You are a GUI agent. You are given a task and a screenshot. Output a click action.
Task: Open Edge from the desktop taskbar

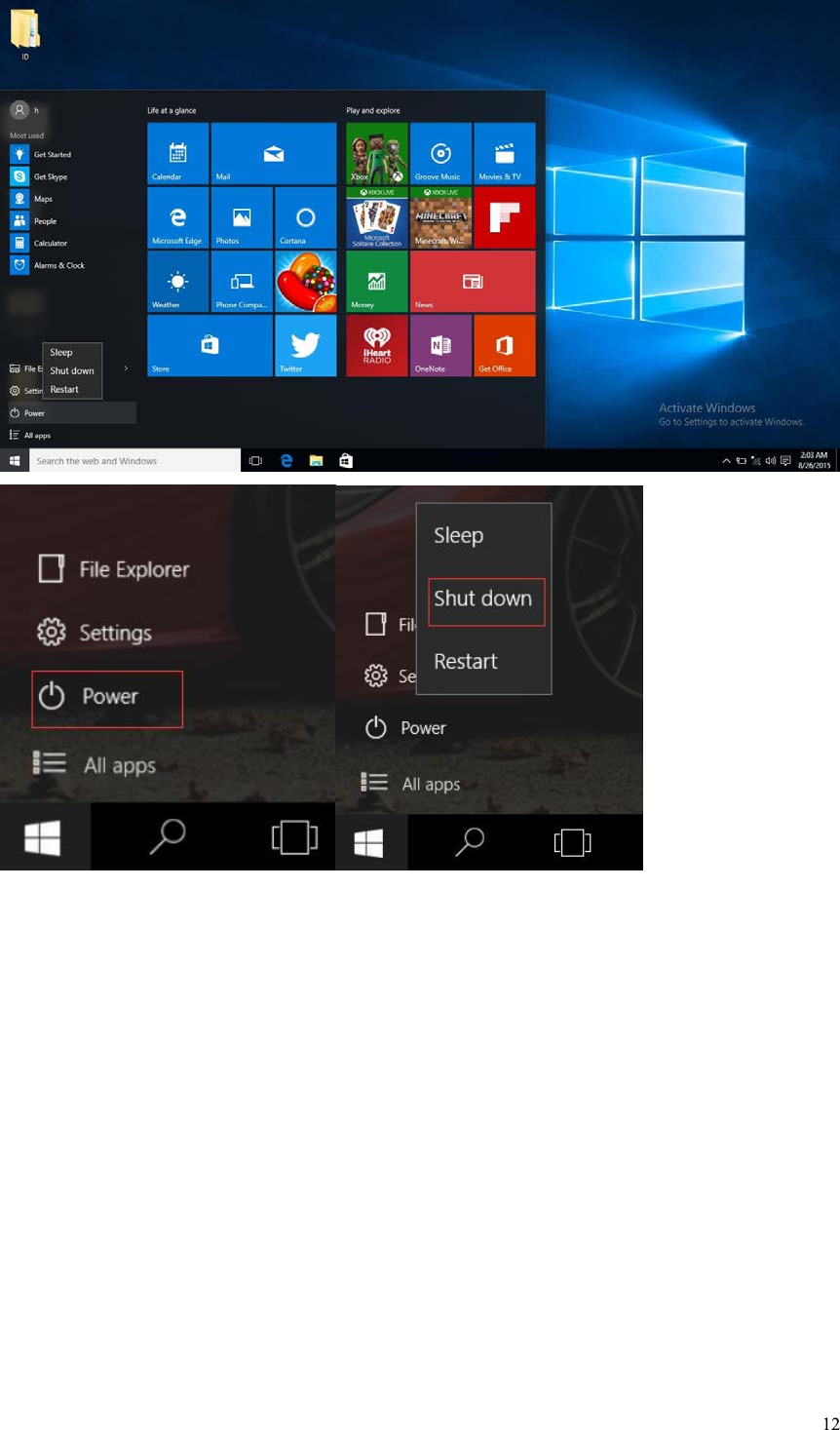pyautogui.click(x=286, y=461)
